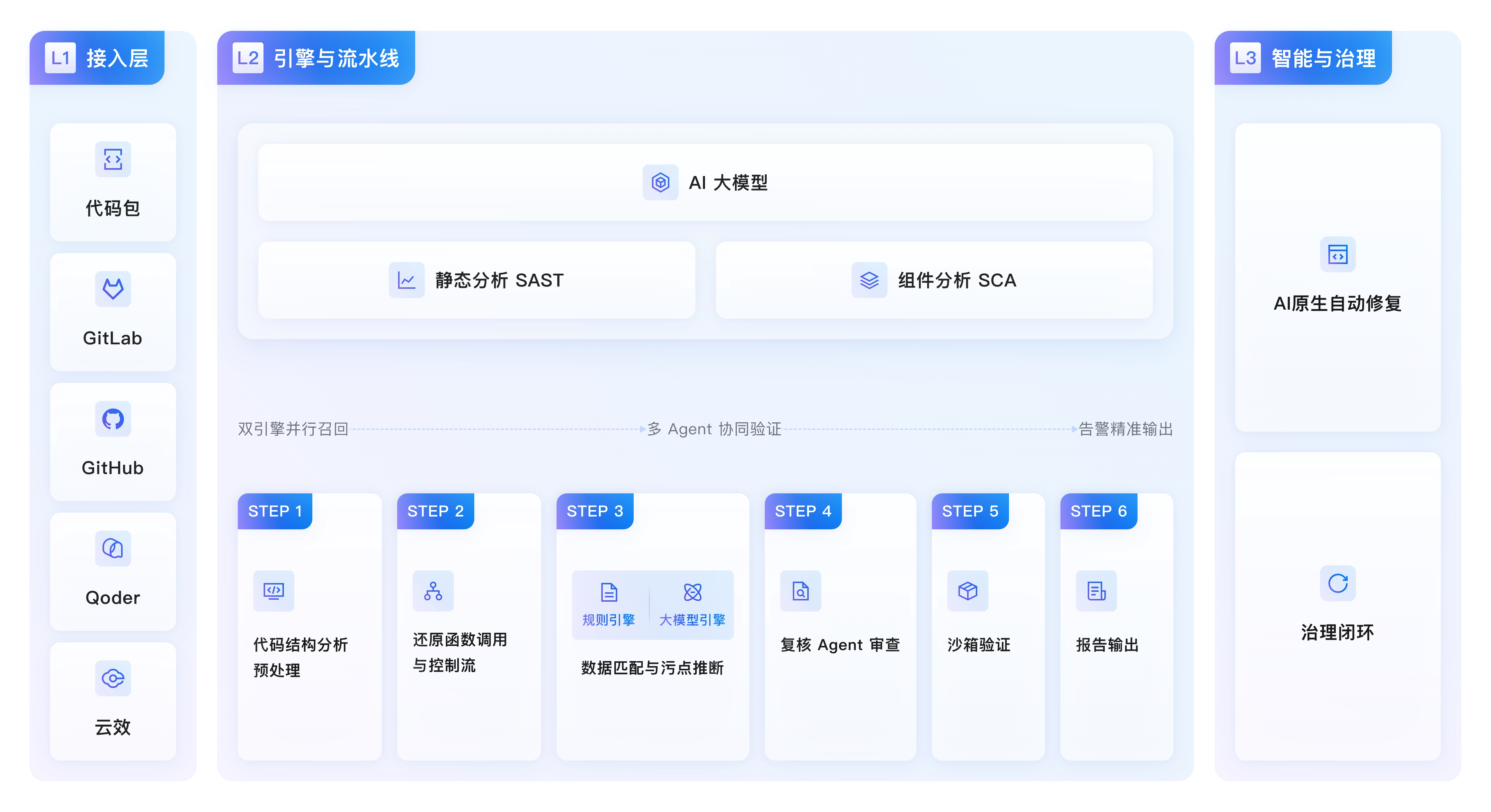Click the 静态分析 SAST chart icon

[406, 280]
